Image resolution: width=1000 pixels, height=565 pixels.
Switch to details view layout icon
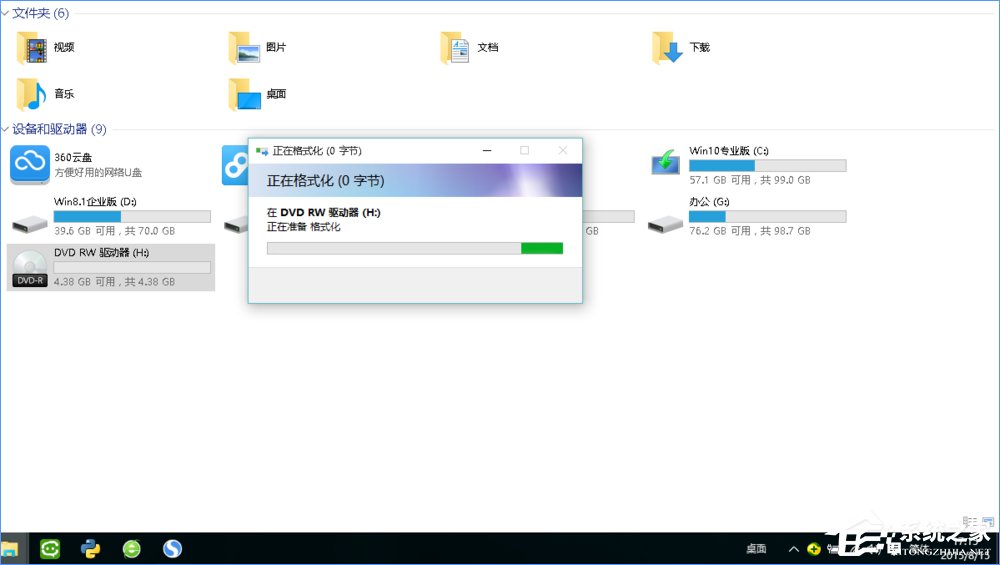click(970, 522)
